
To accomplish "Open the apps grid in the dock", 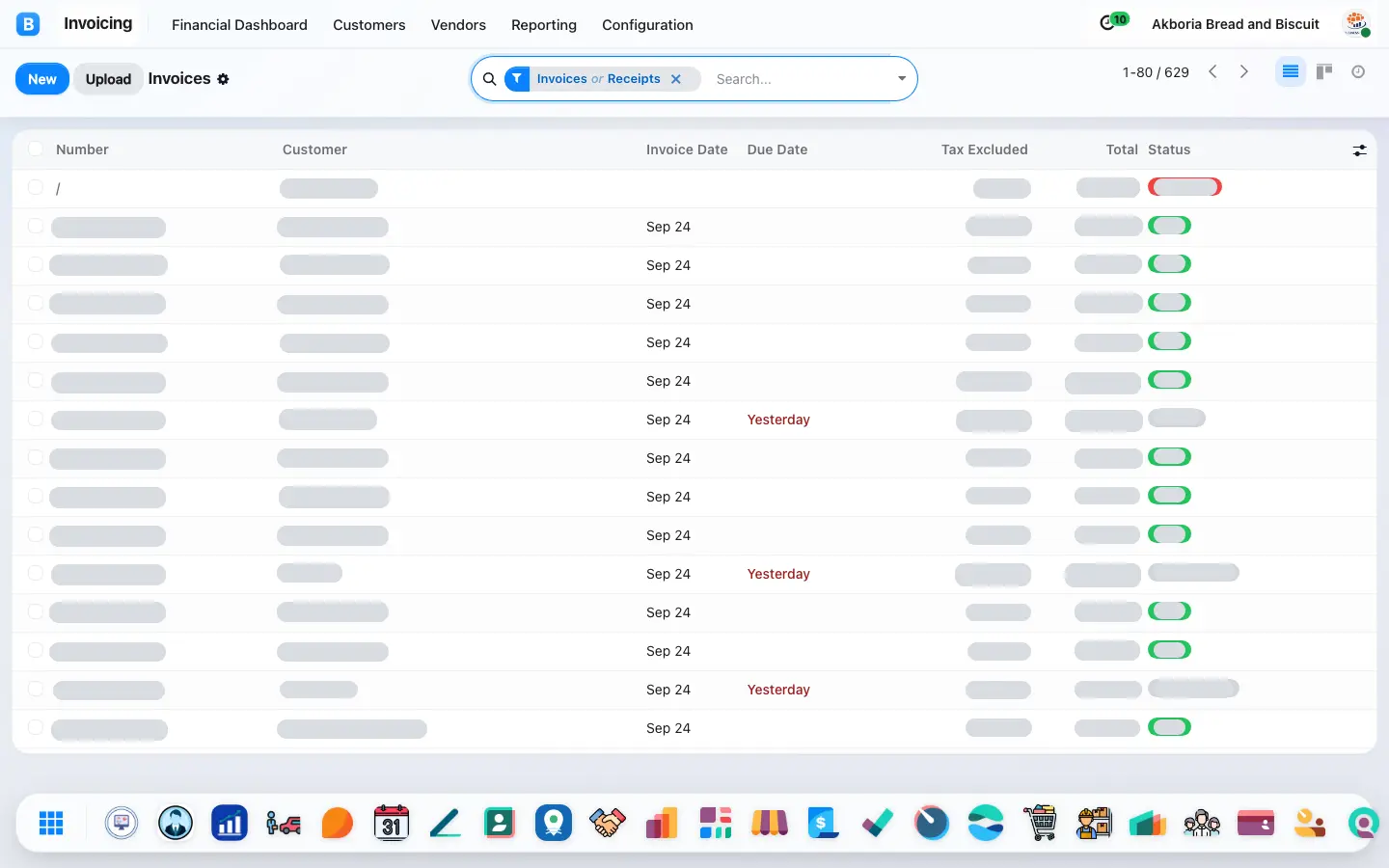I will [51, 823].
